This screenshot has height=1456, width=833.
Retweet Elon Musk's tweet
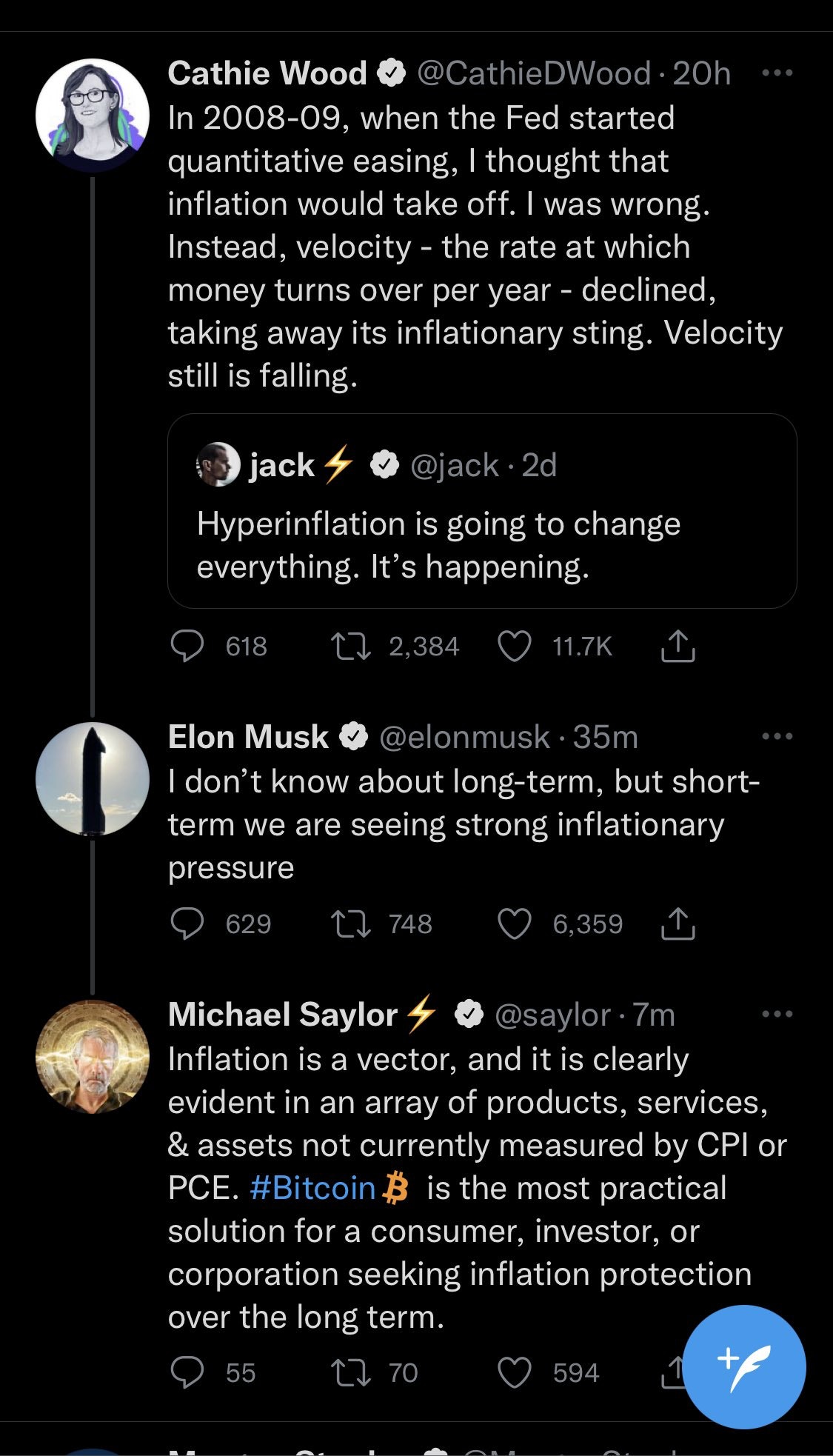click(351, 924)
